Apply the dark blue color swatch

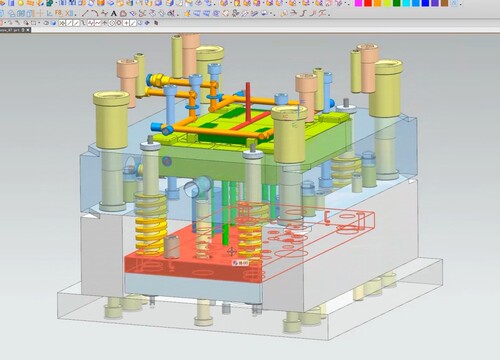coord(425,3)
